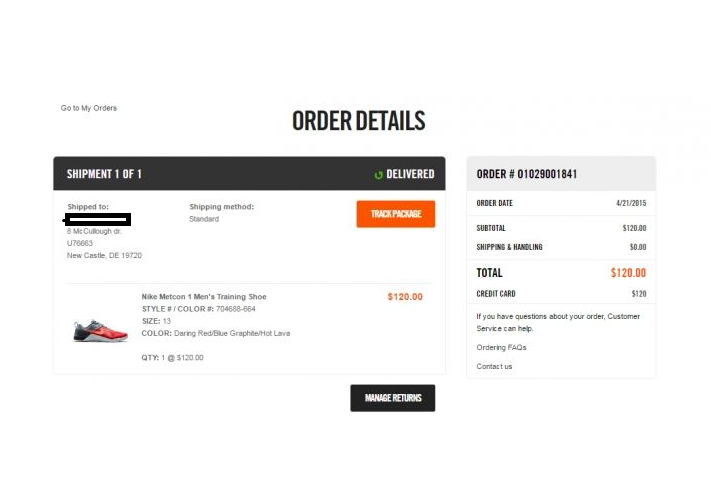Click the Customer Service help text
This screenshot has height=497, width=711.
point(558,322)
